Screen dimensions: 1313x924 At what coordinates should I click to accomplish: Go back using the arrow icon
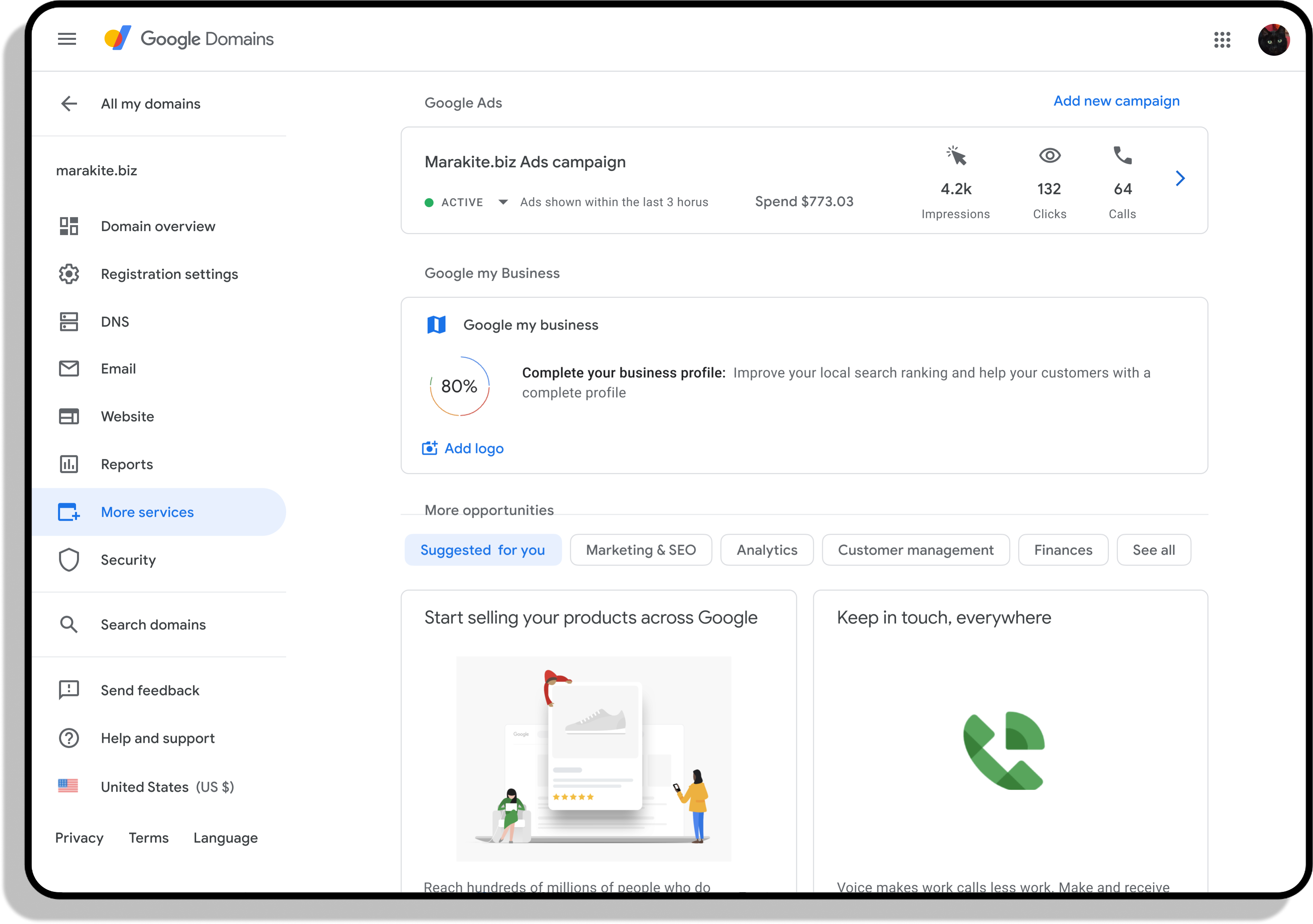pyautogui.click(x=69, y=104)
